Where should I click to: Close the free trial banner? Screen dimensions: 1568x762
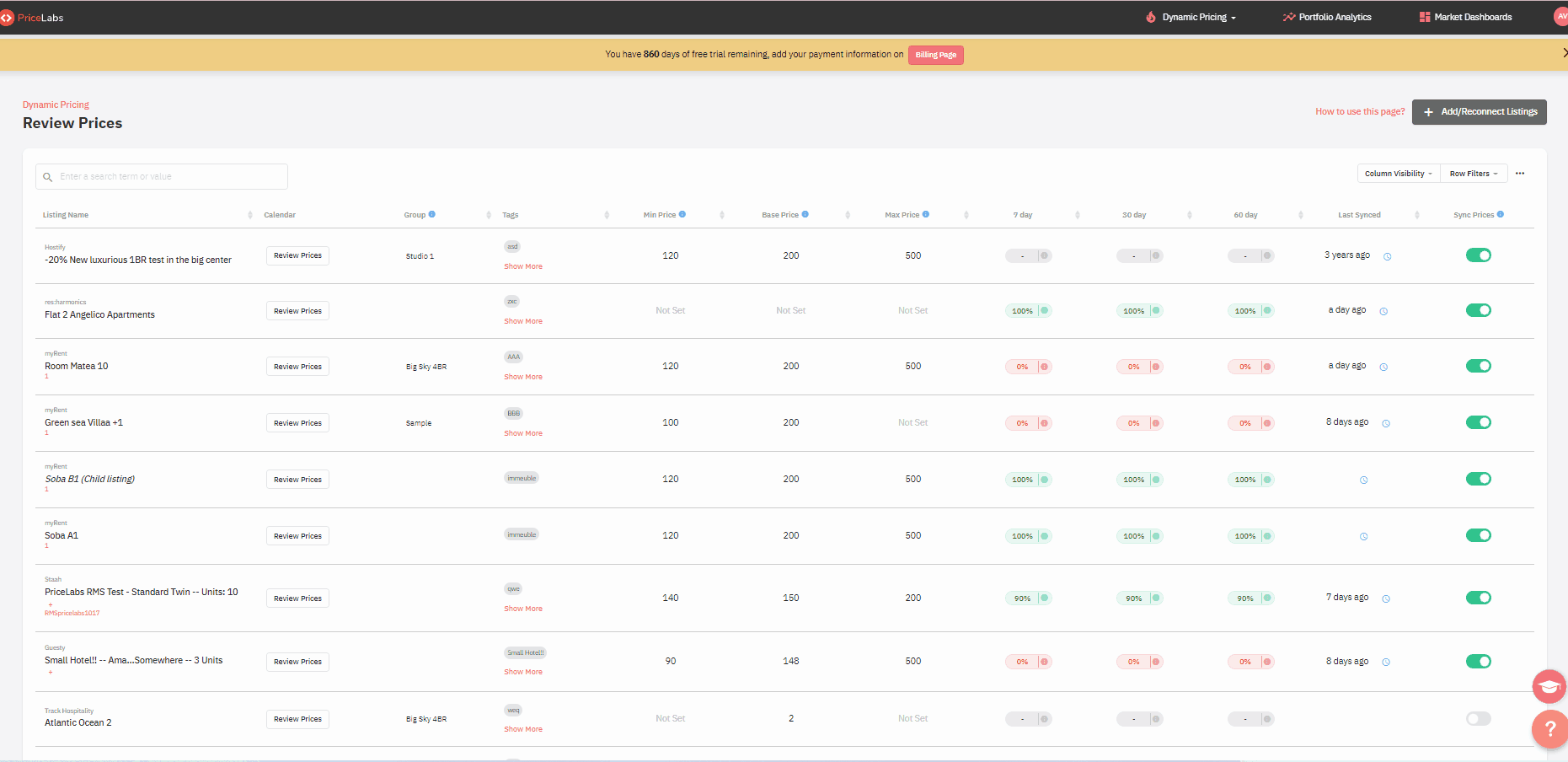pos(1564,52)
